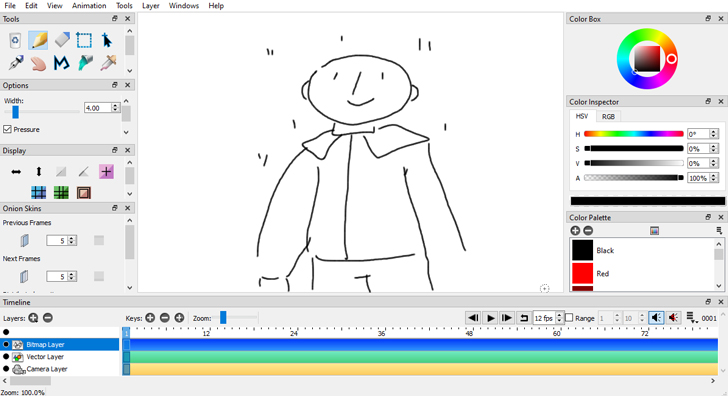This screenshot has height=396, width=728.
Task: Select the Polyline M tool
Action: pyautogui.click(x=61, y=63)
